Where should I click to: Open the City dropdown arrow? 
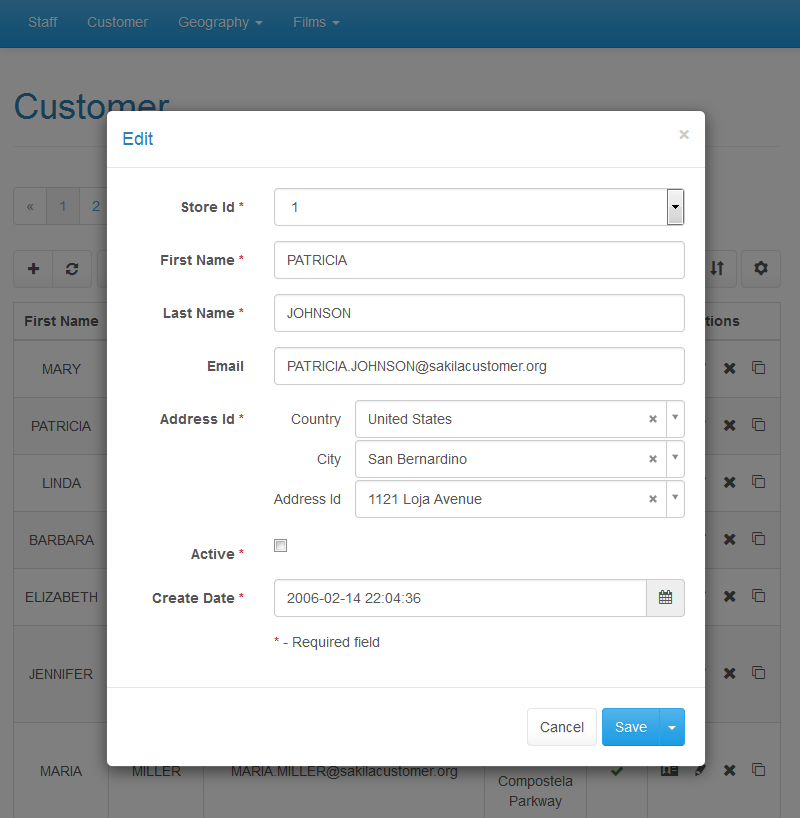[675, 459]
